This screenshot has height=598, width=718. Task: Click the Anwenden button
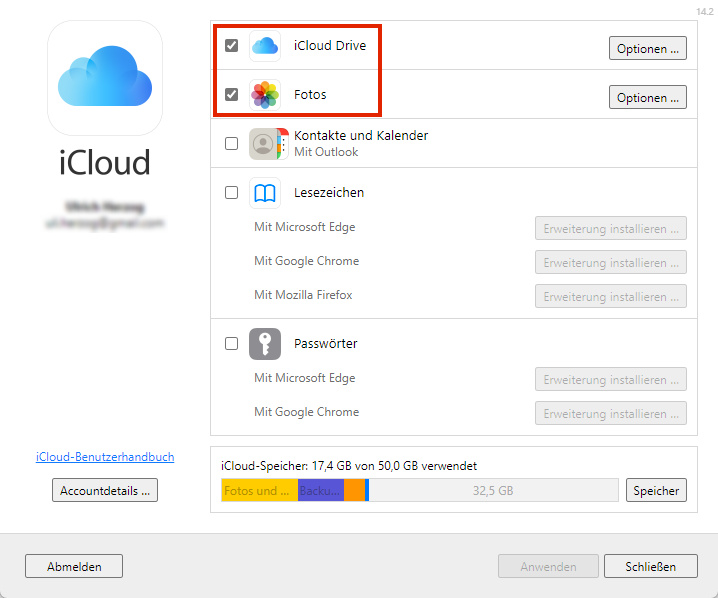coord(548,566)
